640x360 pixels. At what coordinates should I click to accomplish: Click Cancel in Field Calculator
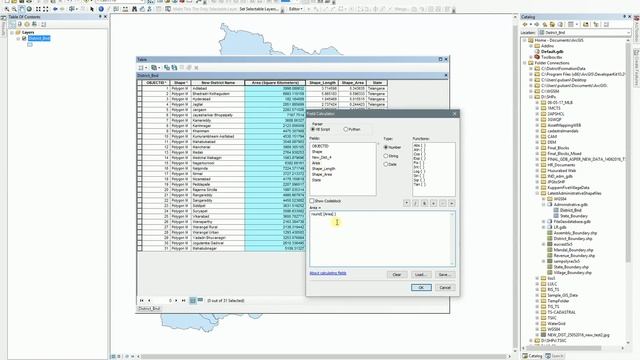pos(445,288)
